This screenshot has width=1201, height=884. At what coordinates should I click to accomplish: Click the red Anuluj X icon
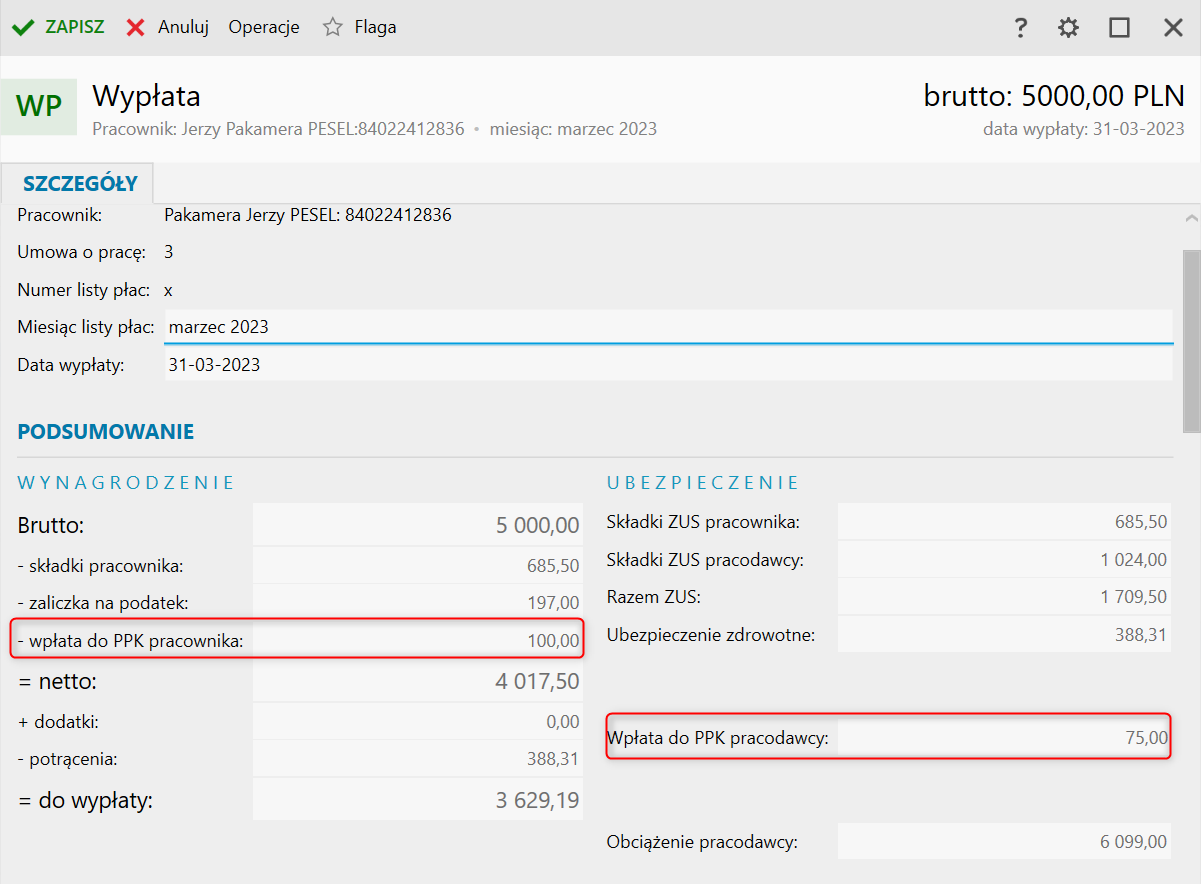point(136,28)
